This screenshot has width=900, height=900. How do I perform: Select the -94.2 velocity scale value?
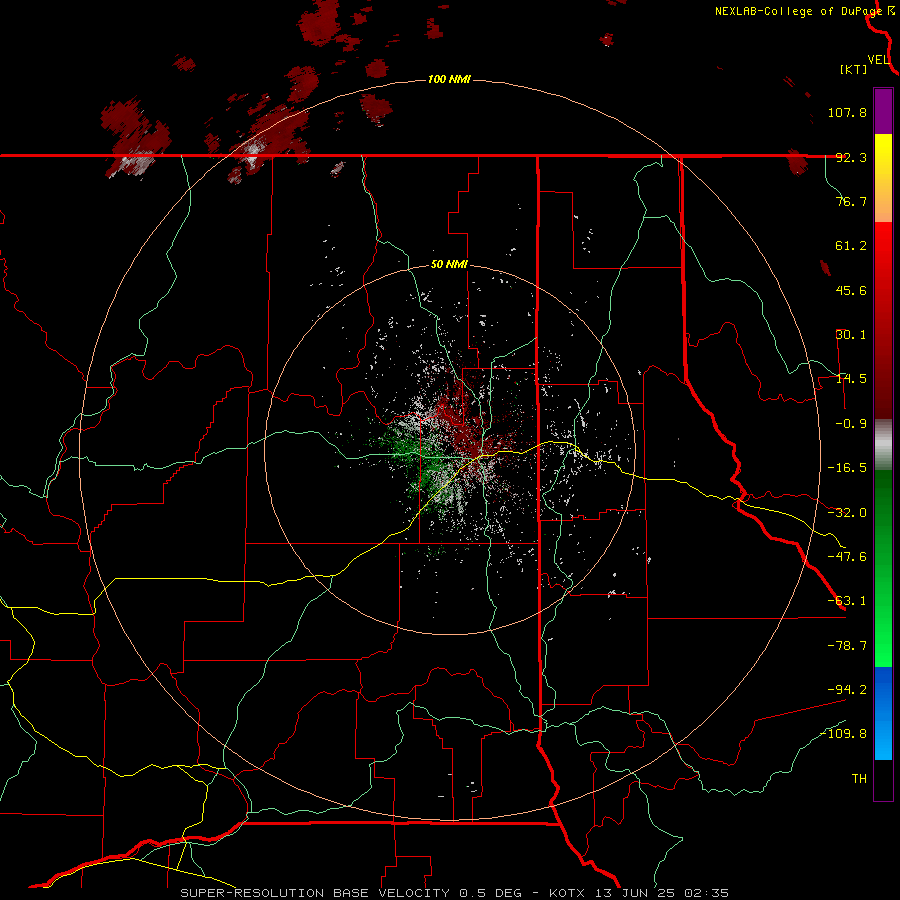click(847, 689)
